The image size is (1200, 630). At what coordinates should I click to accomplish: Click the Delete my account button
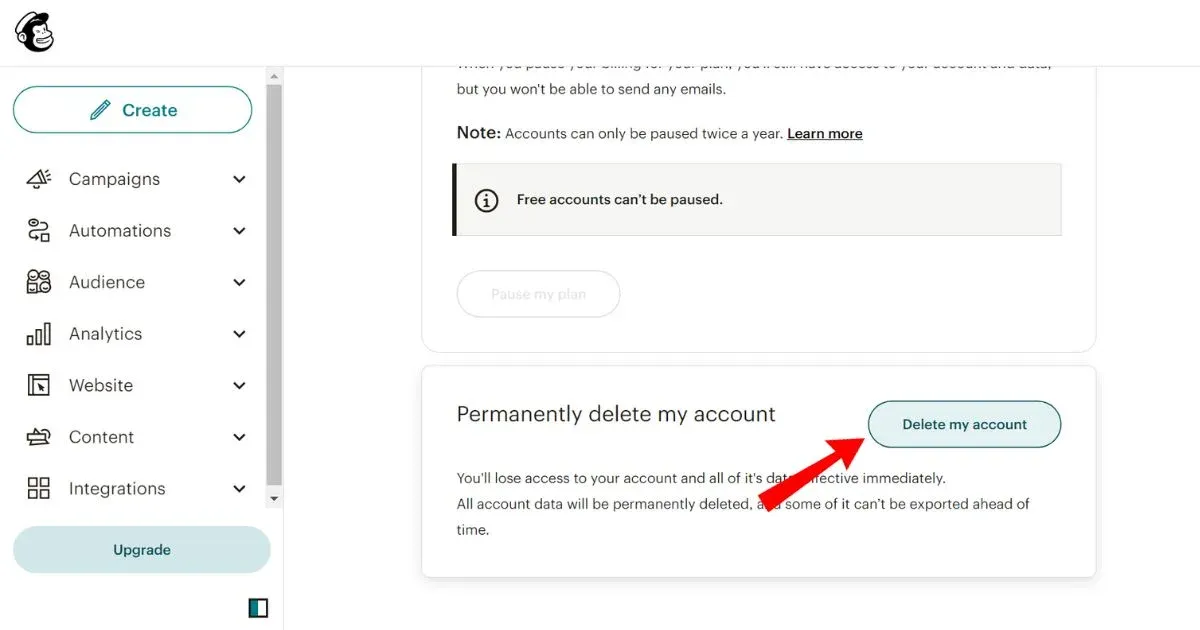963,424
